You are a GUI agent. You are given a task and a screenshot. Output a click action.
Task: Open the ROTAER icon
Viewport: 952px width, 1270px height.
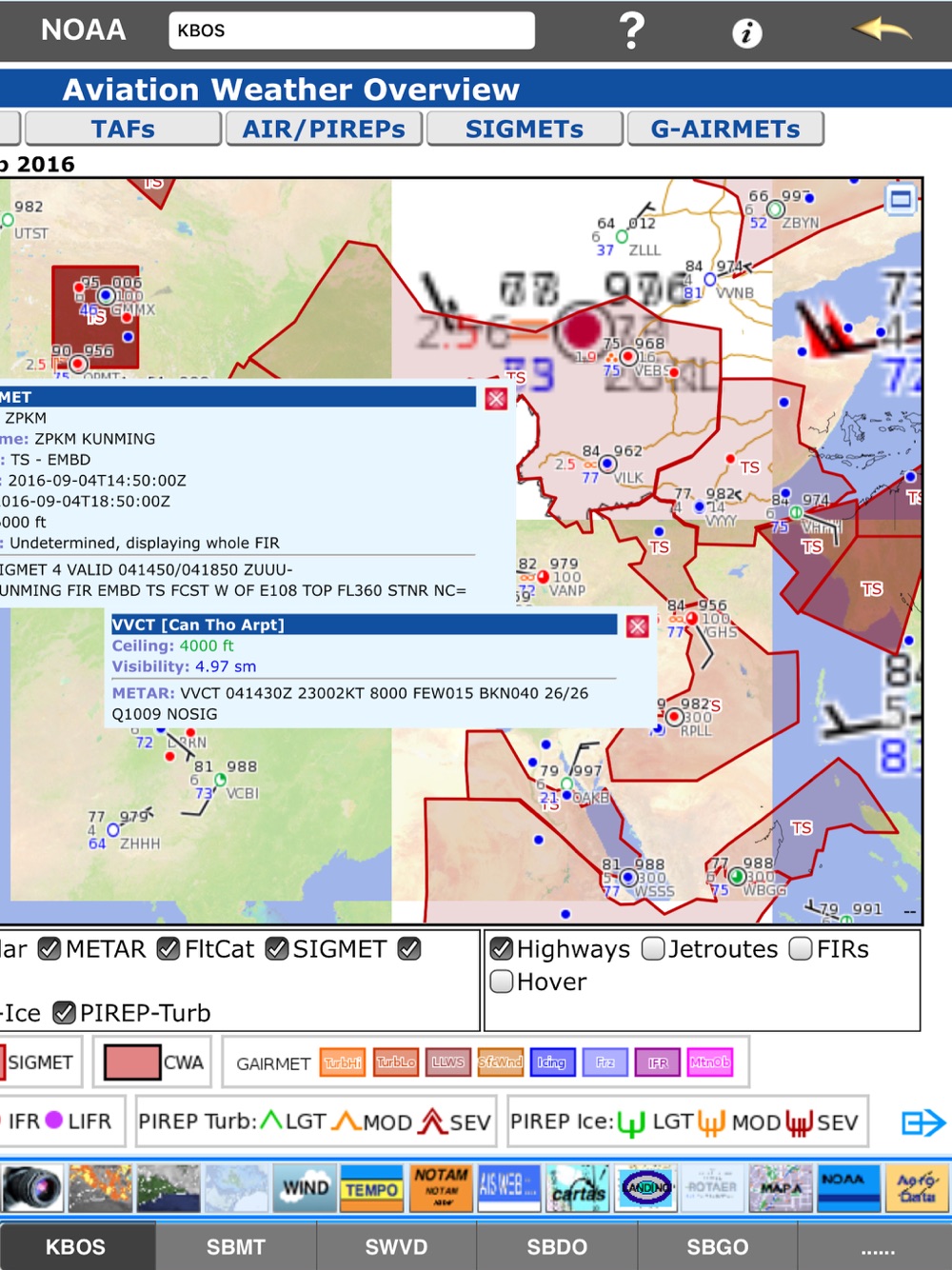point(712,1188)
